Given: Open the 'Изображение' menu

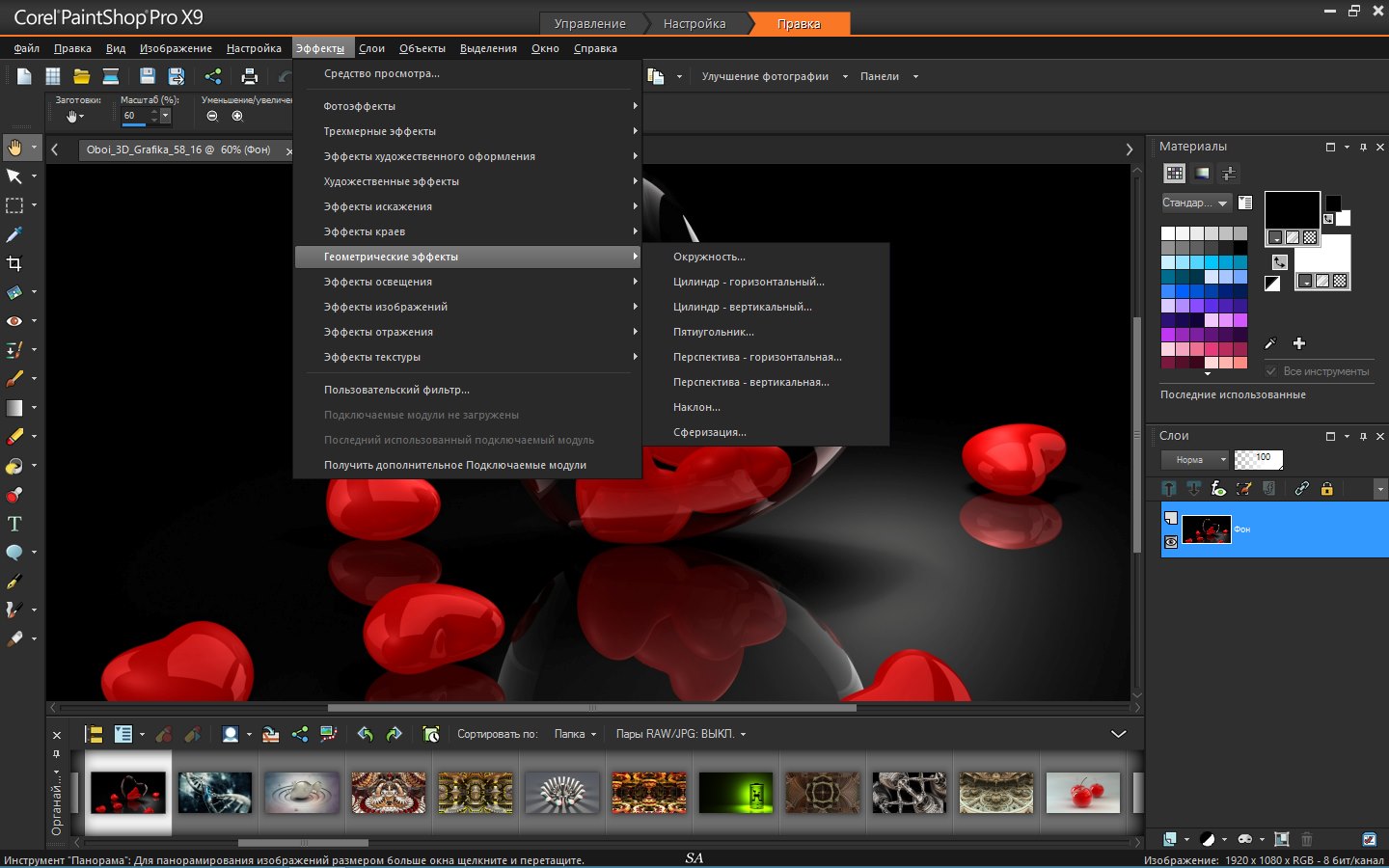Looking at the screenshot, I should 176,48.
